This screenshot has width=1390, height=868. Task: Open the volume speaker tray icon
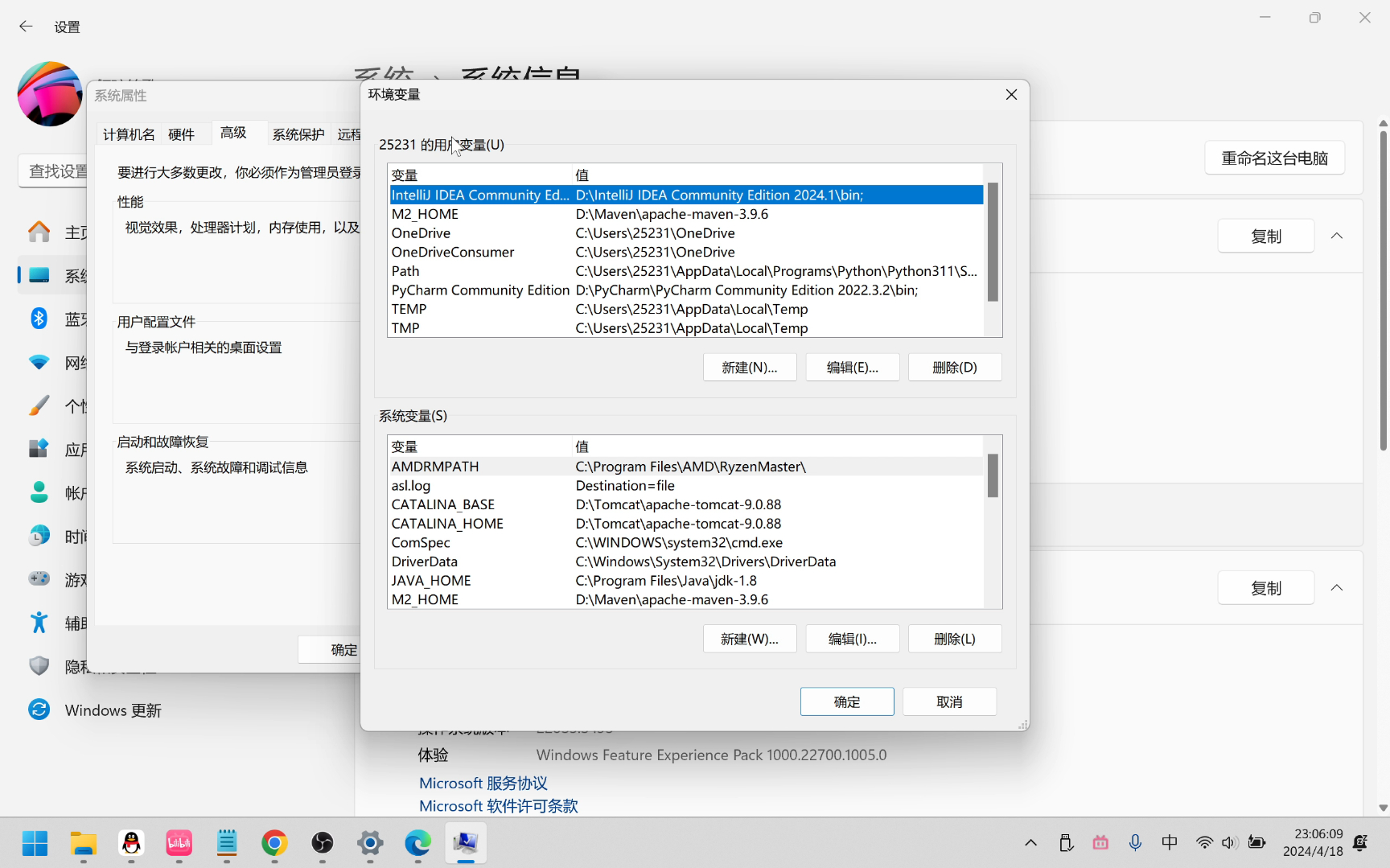(x=1229, y=843)
